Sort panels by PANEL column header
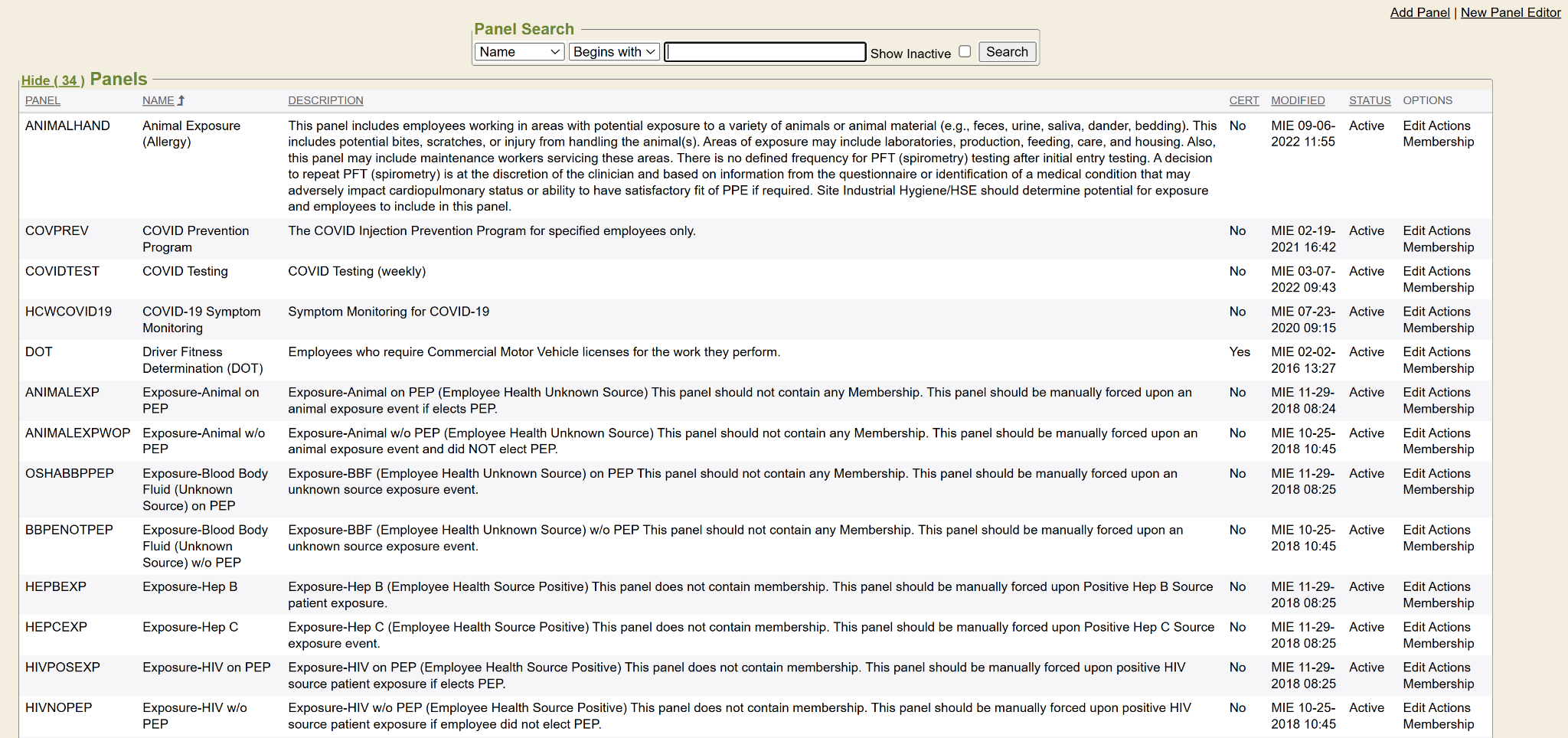Viewport: 1568px width, 738px height. (43, 100)
